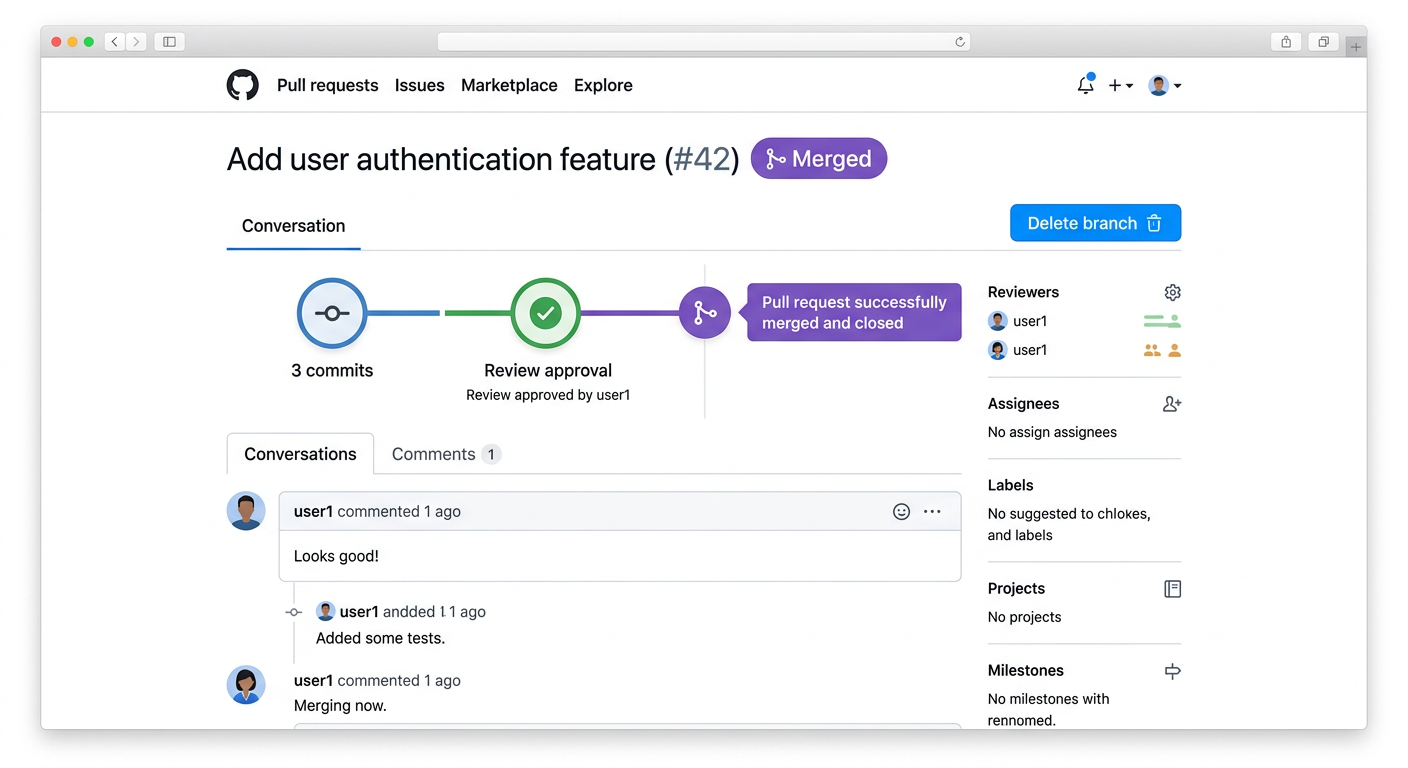Open Pull requests in top navigation

pos(327,86)
